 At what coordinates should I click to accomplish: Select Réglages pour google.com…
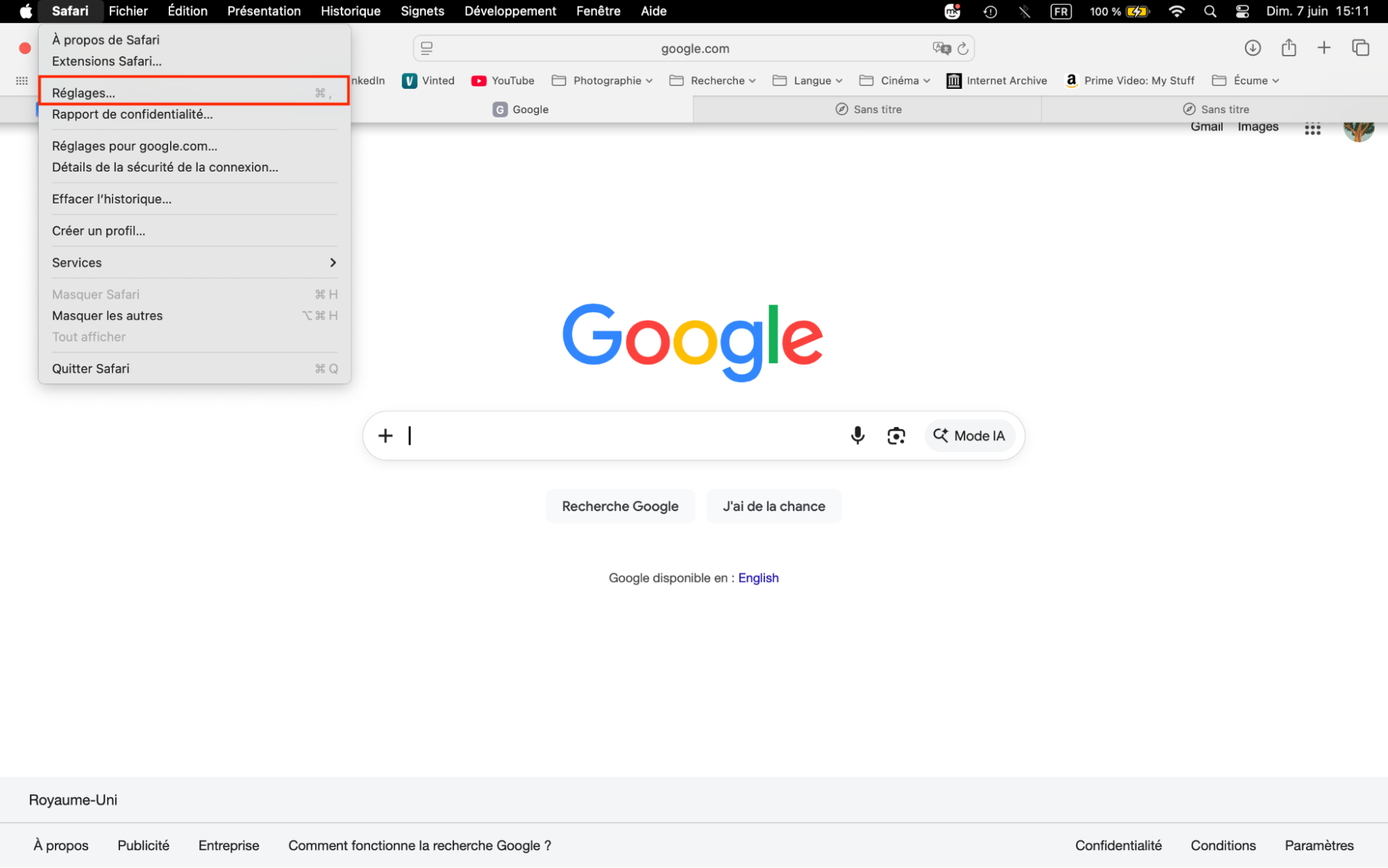[x=194, y=146]
